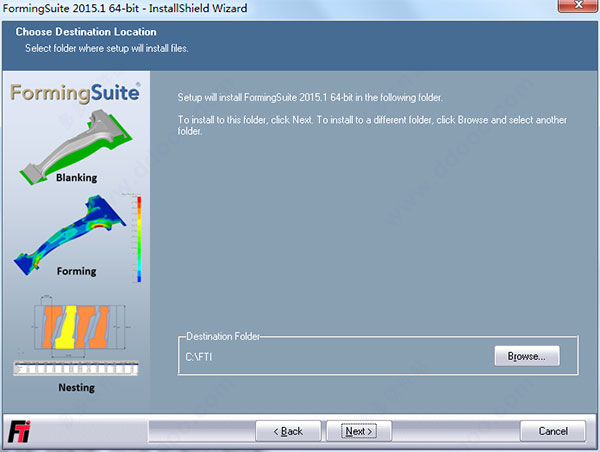
Task: Click the Forming label
Action: tap(77, 271)
